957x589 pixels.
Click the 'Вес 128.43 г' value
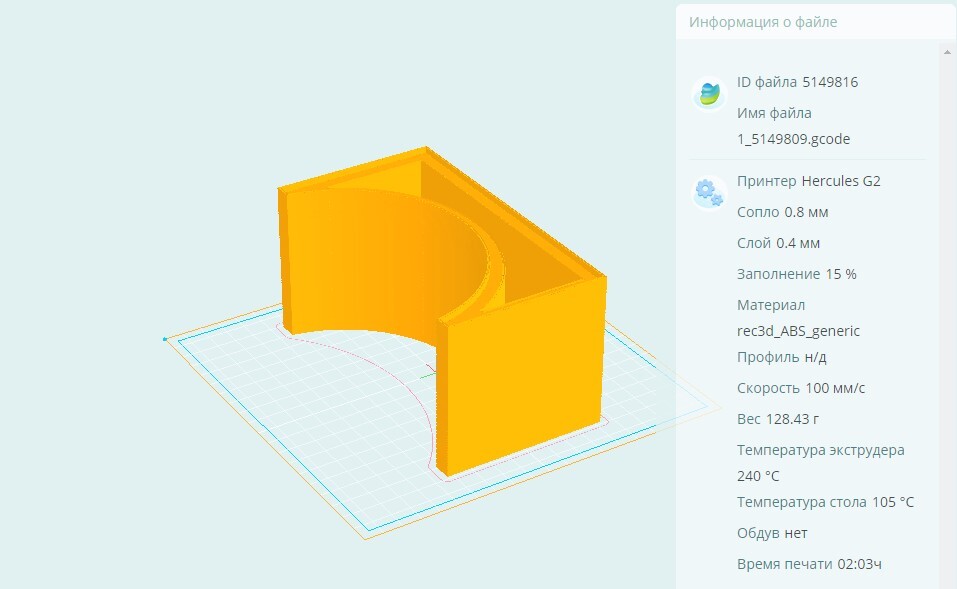pos(778,420)
